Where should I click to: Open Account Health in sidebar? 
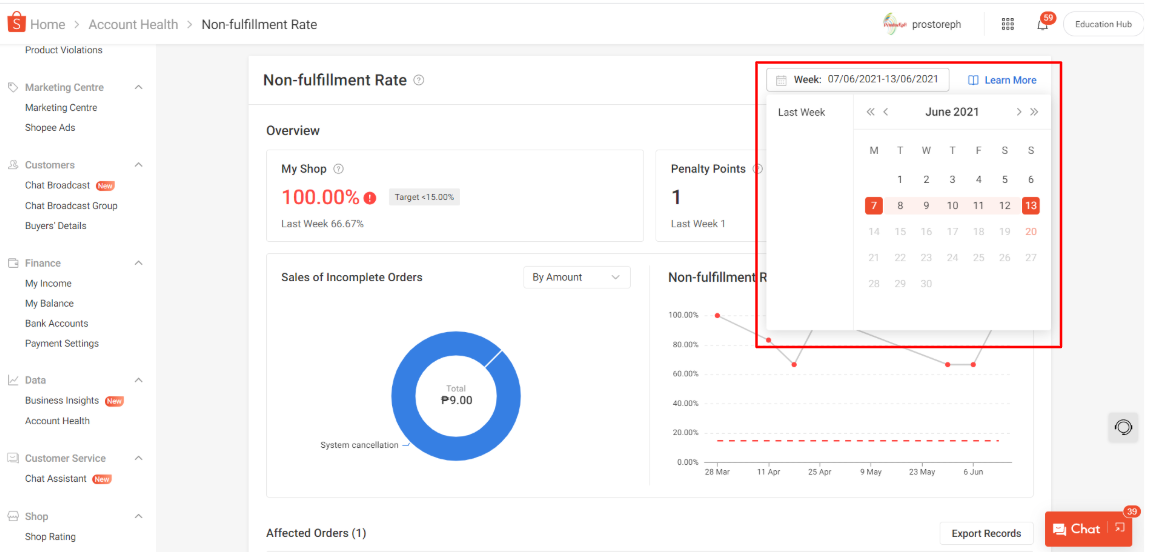pyautogui.click(x=57, y=421)
